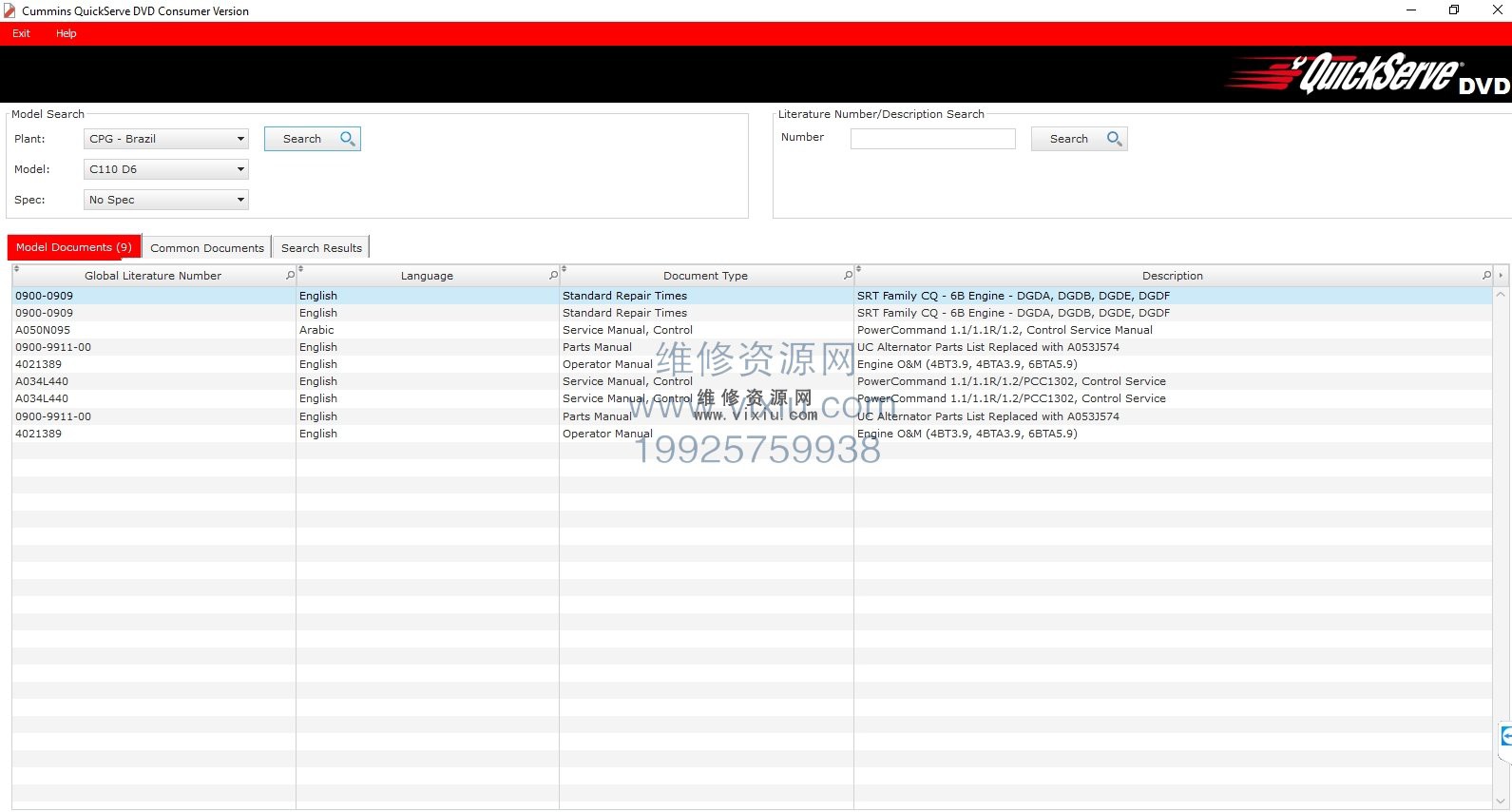1512x812 pixels.
Task: Click the Description column filter magnifier icon
Action: tap(1487, 276)
